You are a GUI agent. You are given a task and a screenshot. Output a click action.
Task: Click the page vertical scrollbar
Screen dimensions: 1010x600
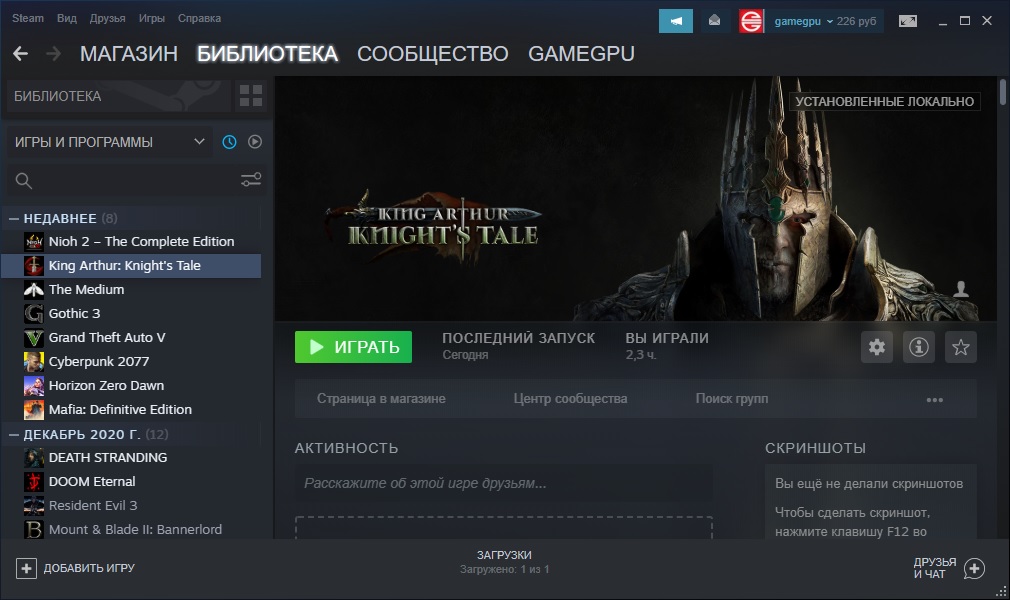[x=1003, y=91]
